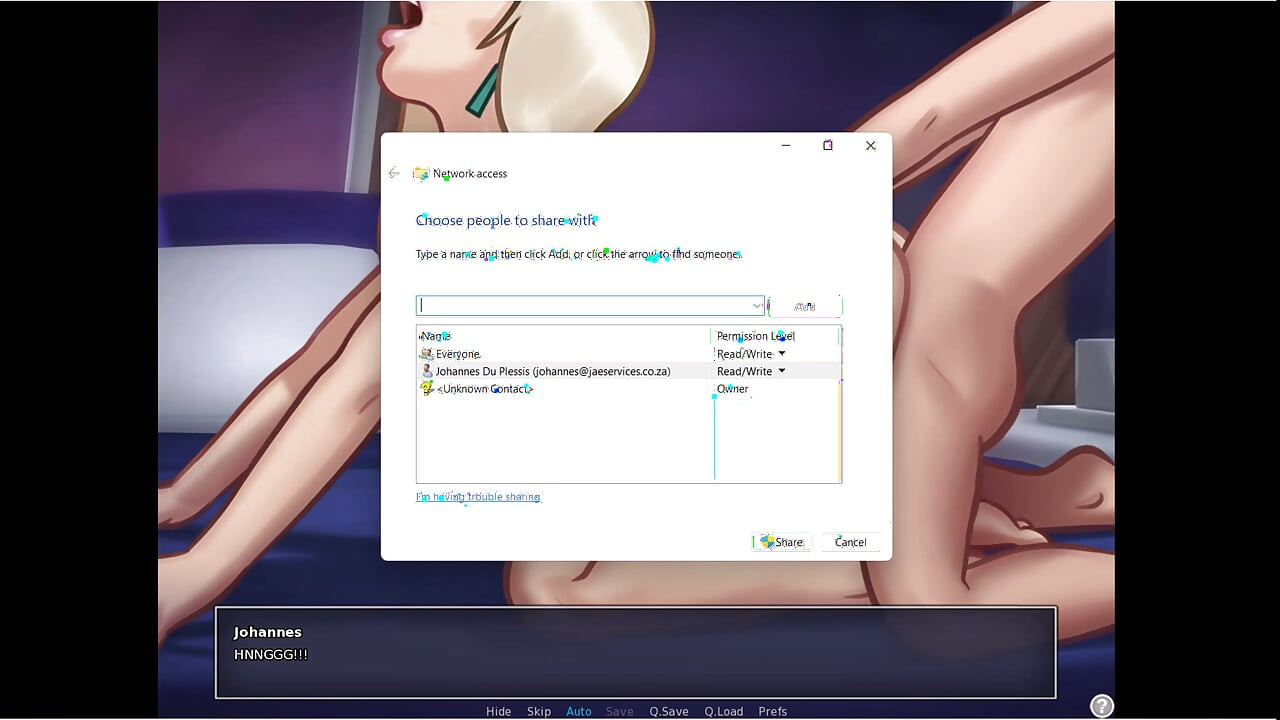Toggle Auto mode in the game menu

579,711
